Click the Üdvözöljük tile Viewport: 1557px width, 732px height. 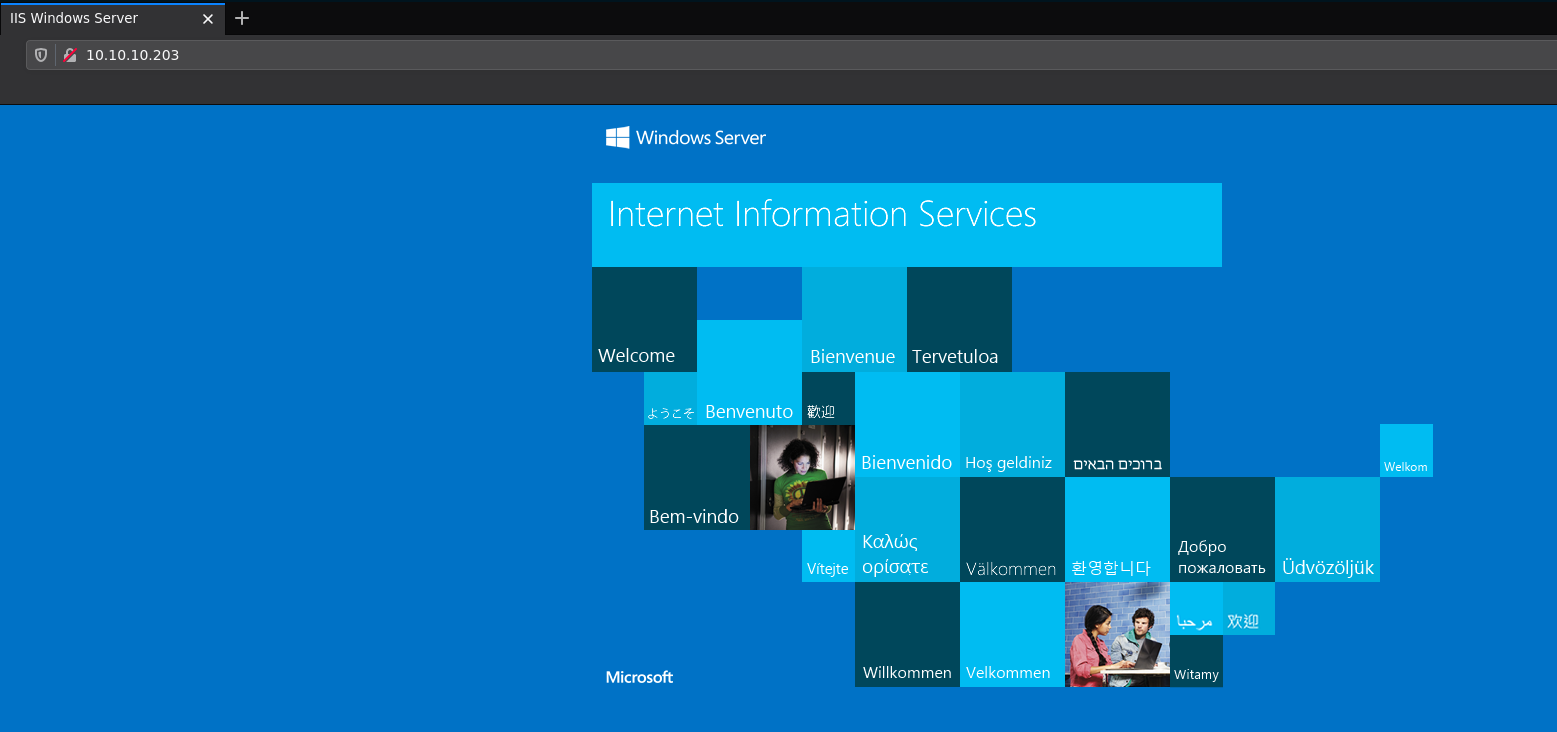click(1327, 529)
